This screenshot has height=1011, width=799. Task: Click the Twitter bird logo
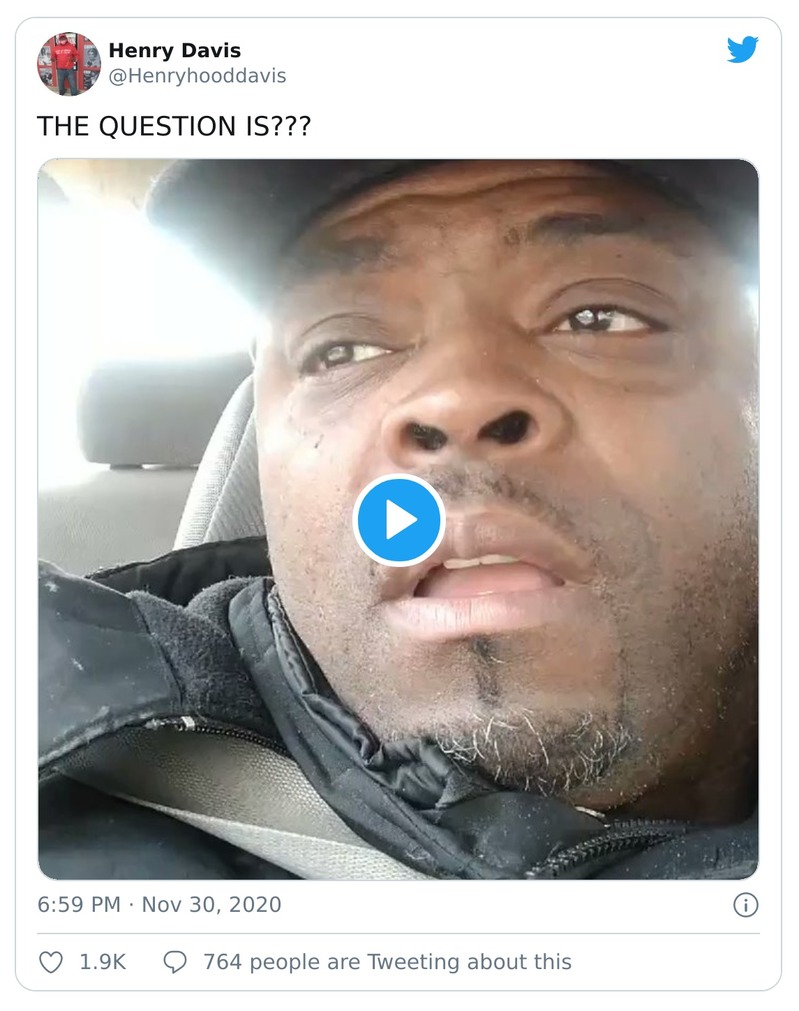[x=742, y=50]
